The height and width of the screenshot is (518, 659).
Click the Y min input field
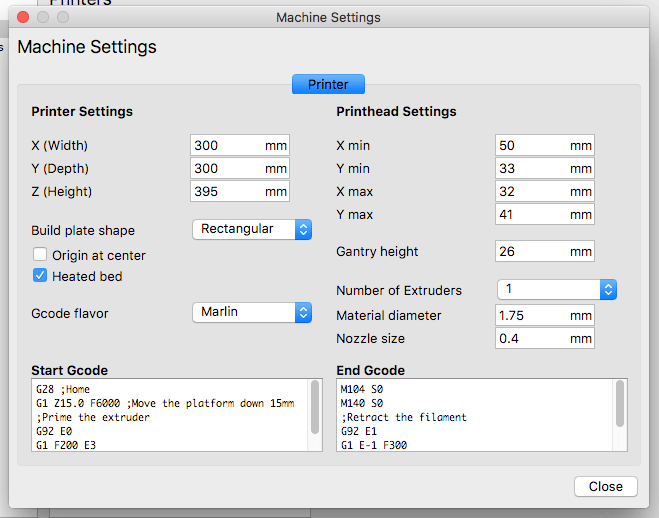545,168
